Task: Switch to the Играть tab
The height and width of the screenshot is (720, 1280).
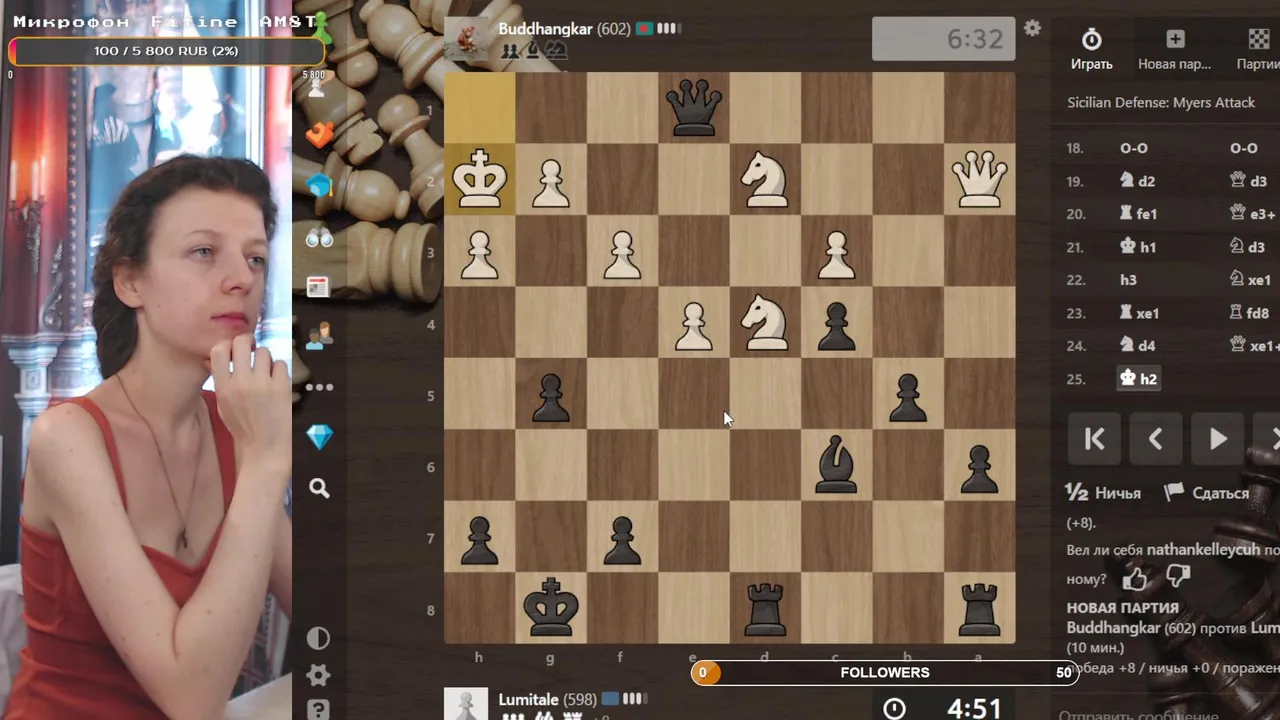Action: pyautogui.click(x=1092, y=48)
